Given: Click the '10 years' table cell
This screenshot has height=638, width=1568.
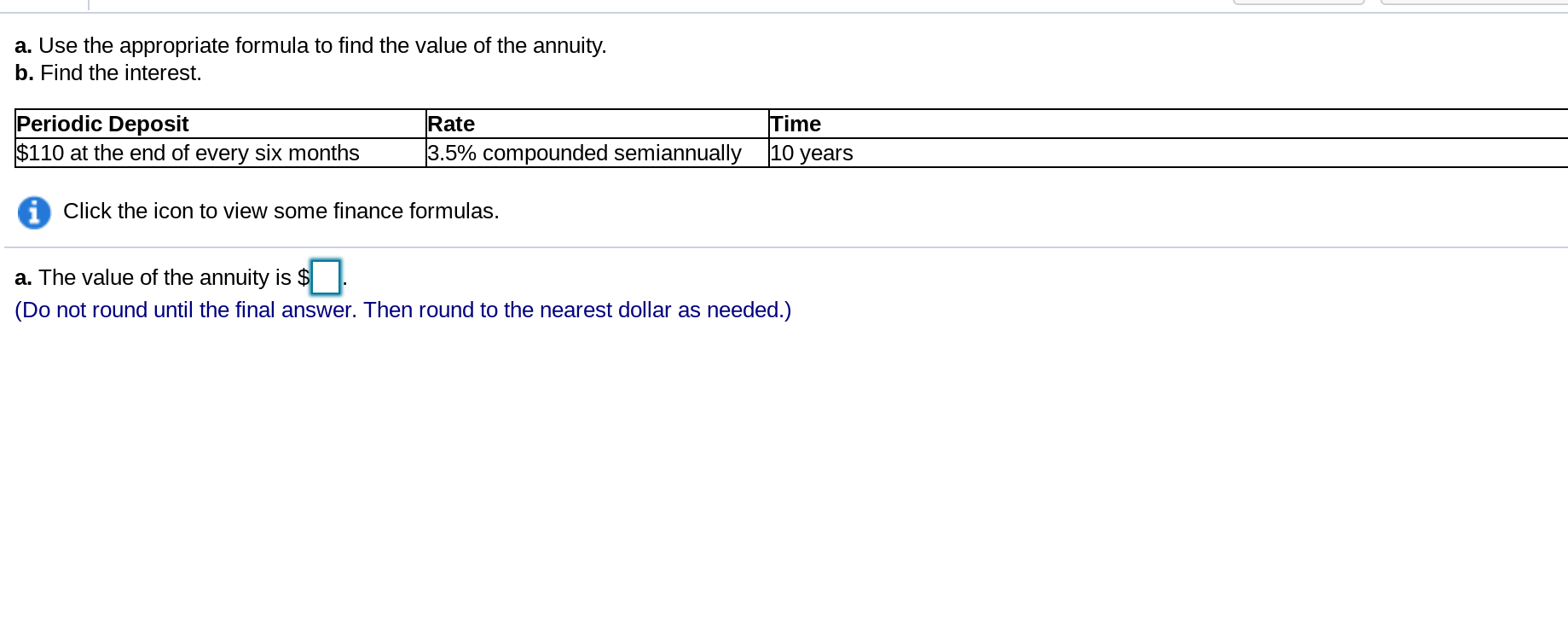Looking at the screenshot, I should (x=1168, y=153).
